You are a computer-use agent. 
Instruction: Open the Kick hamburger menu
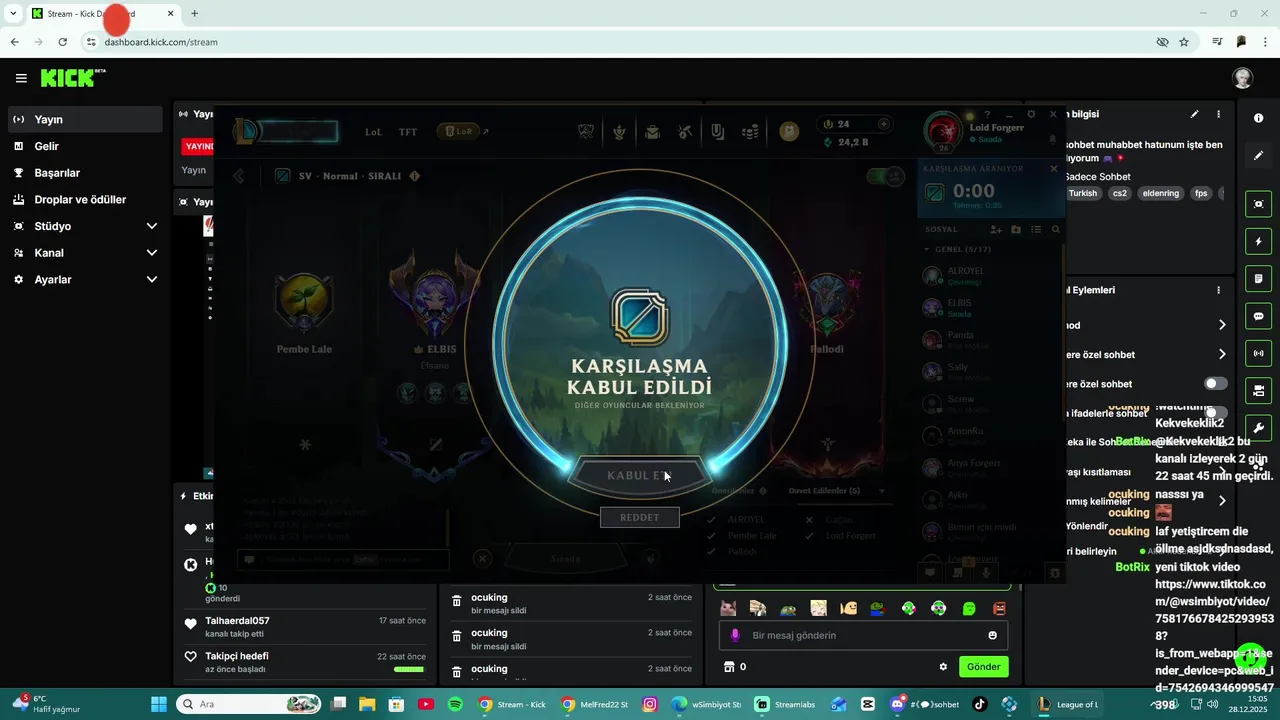coord(21,78)
